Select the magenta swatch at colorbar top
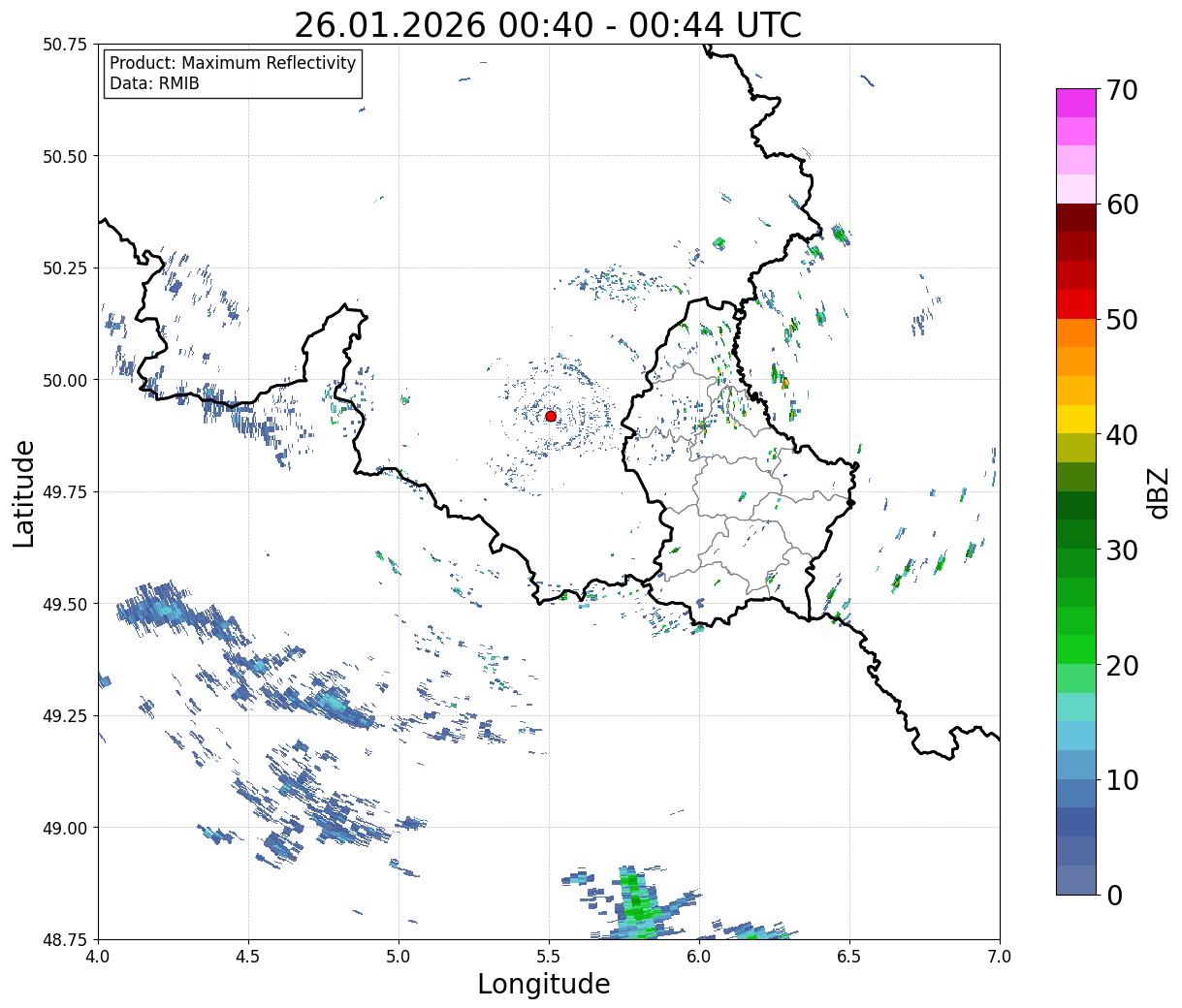This screenshot has height=1008, width=1182. [x=1075, y=103]
